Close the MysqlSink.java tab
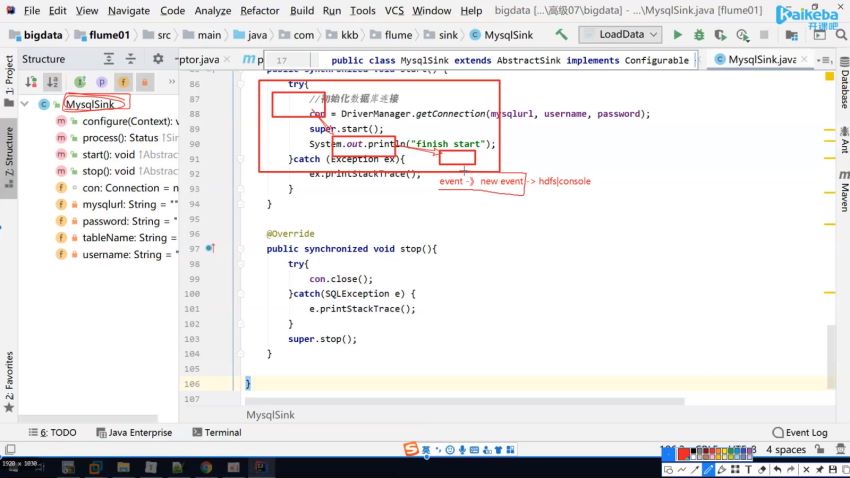 point(804,59)
